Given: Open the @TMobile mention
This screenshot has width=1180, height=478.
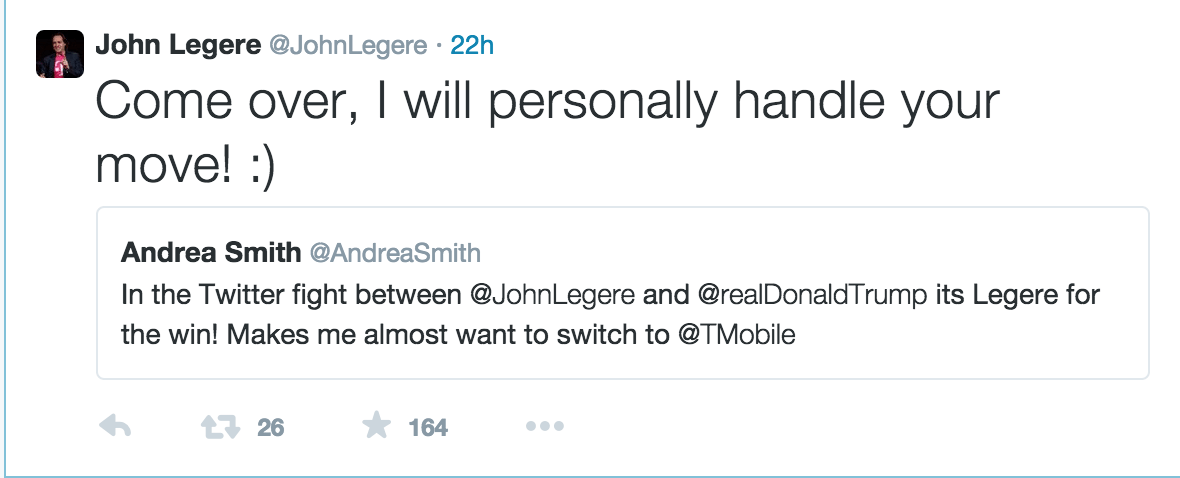Looking at the screenshot, I should pos(736,335).
